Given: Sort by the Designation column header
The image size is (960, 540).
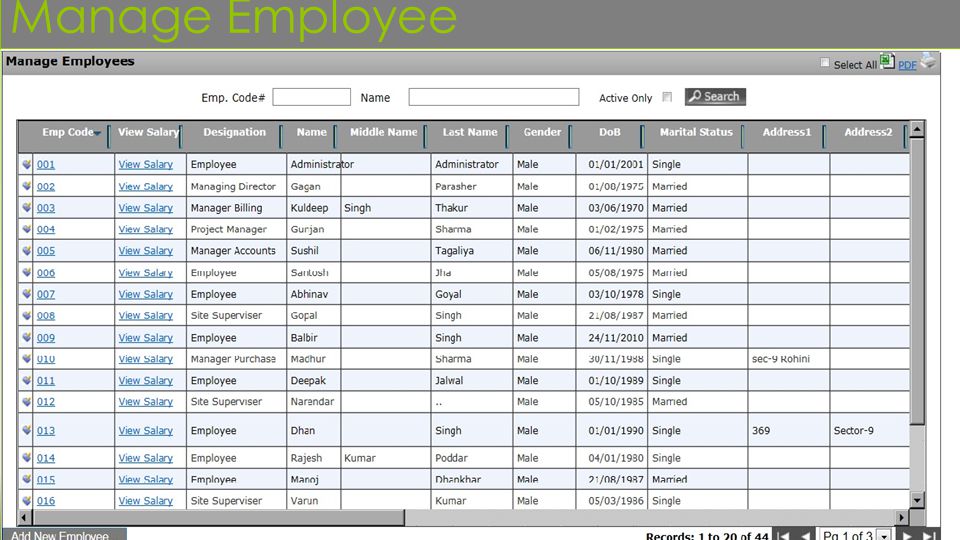Looking at the screenshot, I should (x=234, y=132).
